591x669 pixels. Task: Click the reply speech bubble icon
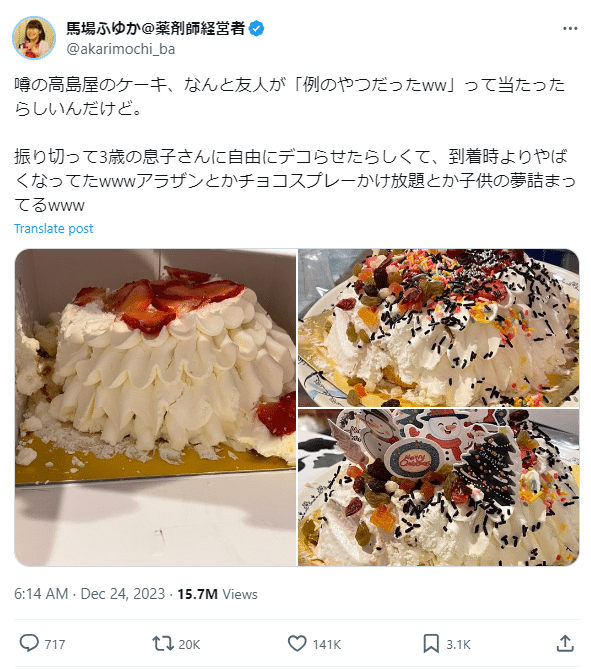29,643
